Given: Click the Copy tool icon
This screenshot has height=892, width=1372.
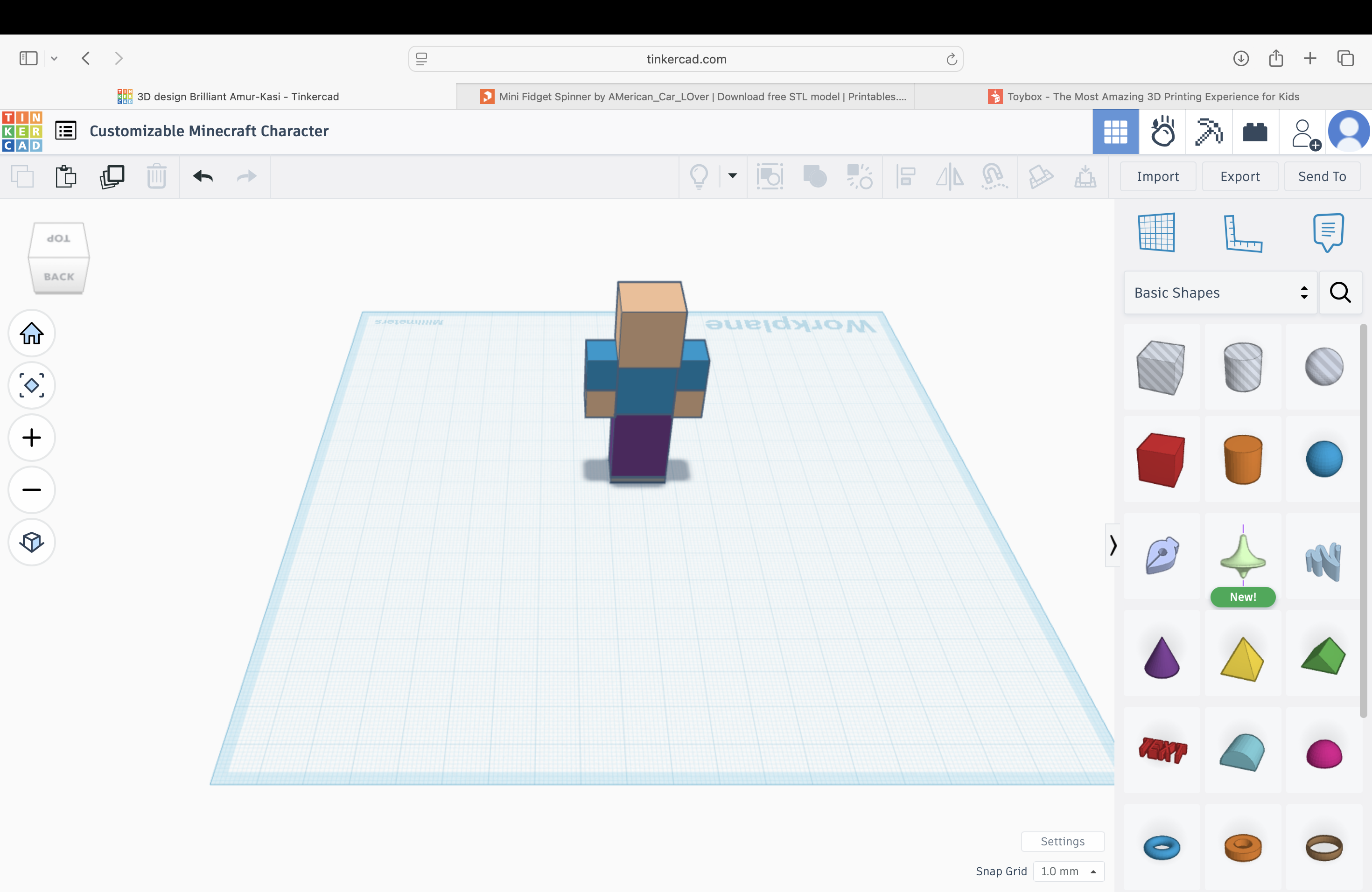Looking at the screenshot, I should [x=22, y=176].
